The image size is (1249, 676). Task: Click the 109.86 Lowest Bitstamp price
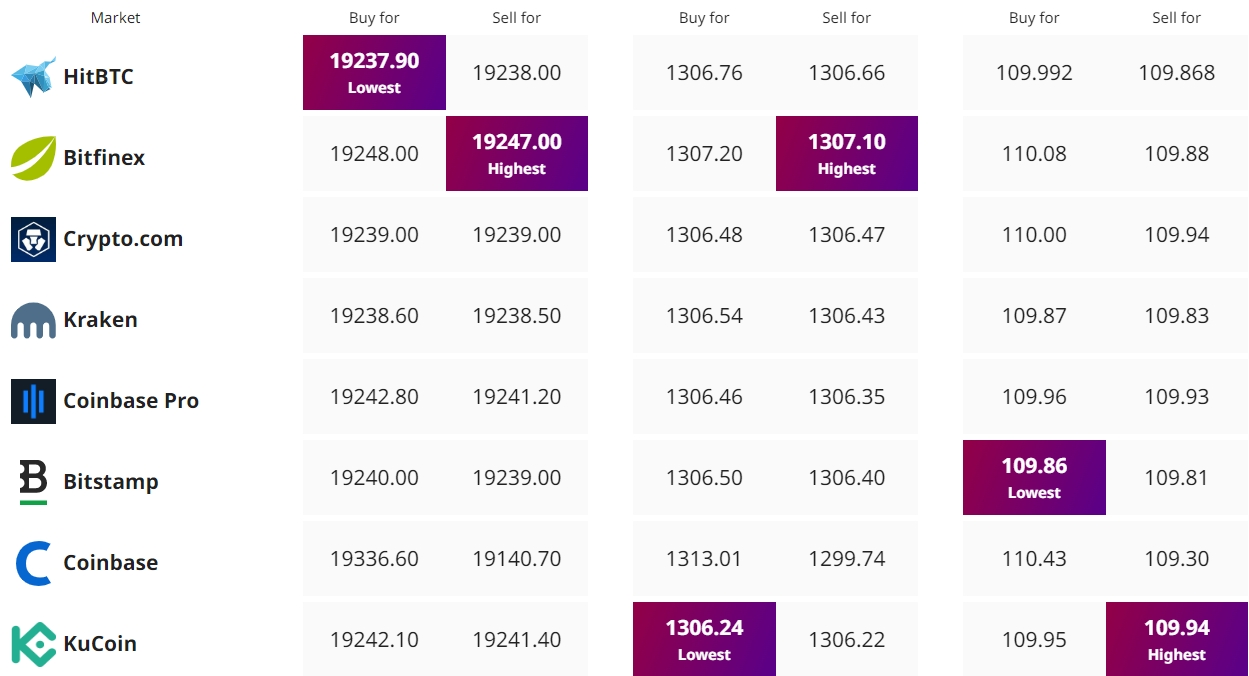(x=1034, y=478)
